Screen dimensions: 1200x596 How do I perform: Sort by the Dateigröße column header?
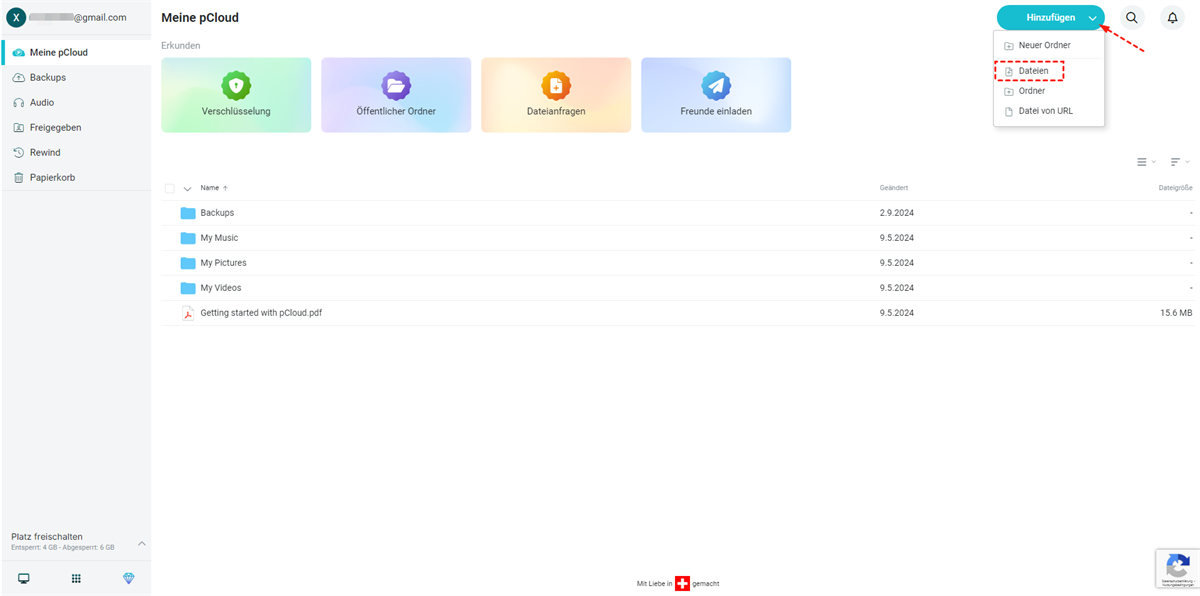click(x=1175, y=188)
